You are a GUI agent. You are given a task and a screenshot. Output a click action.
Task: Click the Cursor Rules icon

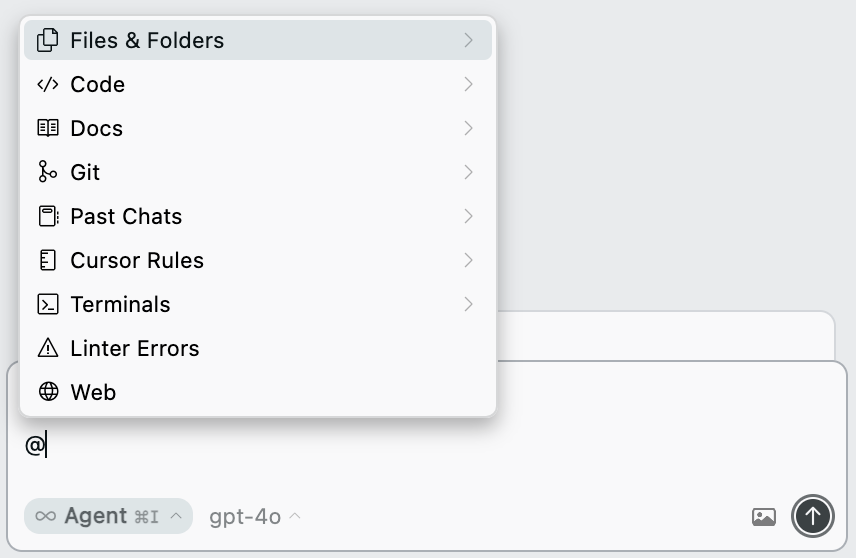(47, 261)
